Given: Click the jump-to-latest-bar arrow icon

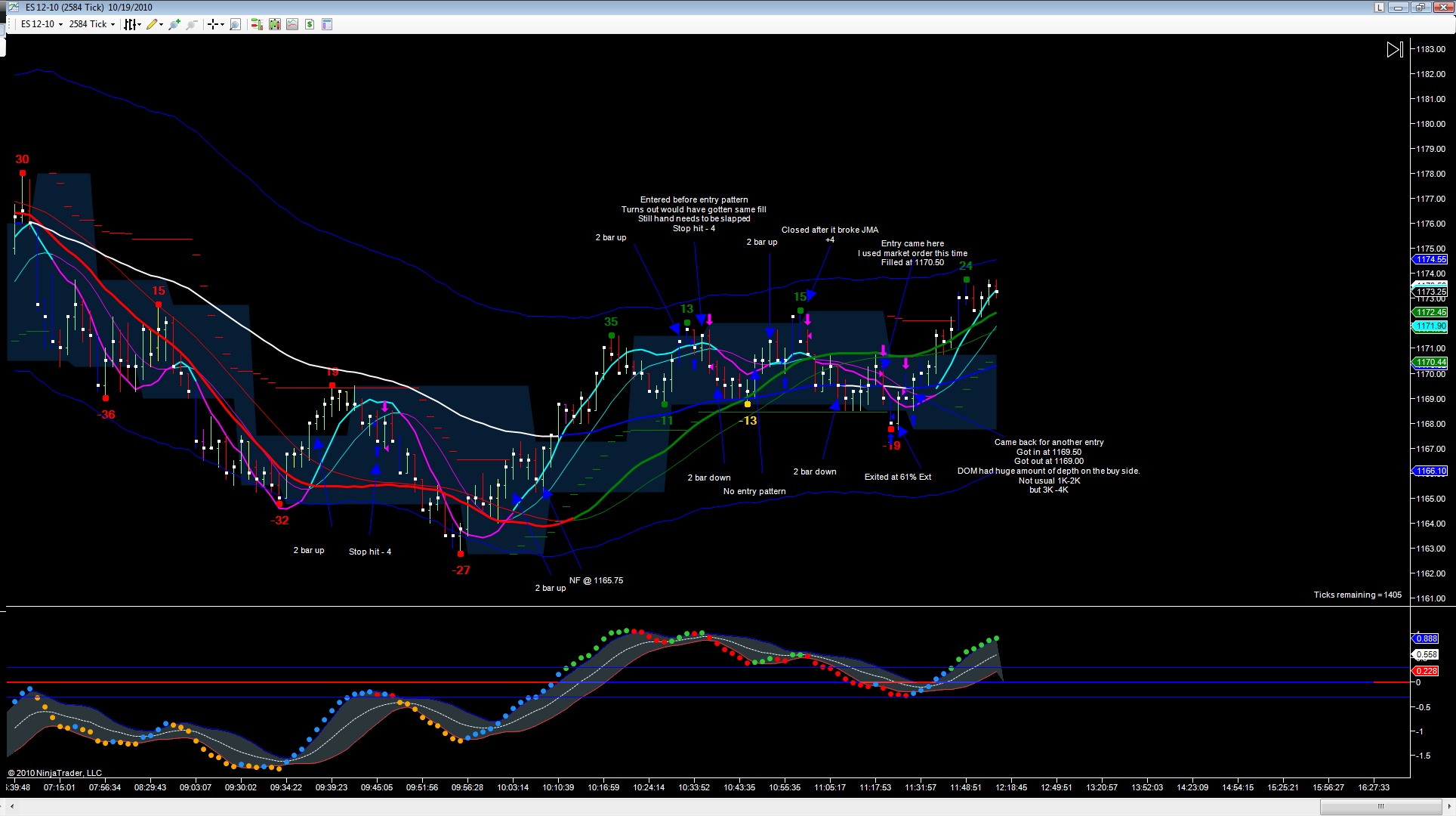Looking at the screenshot, I should tap(1395, 50).
